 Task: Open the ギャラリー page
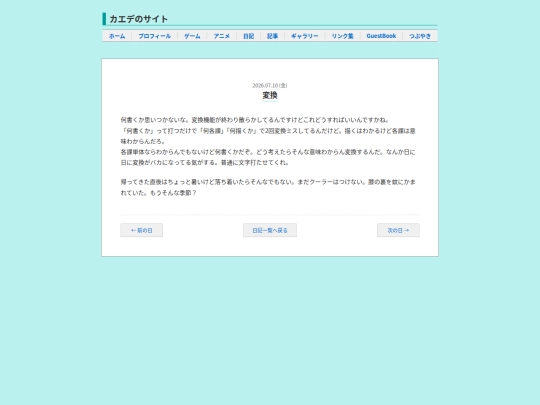click(305, 36)
